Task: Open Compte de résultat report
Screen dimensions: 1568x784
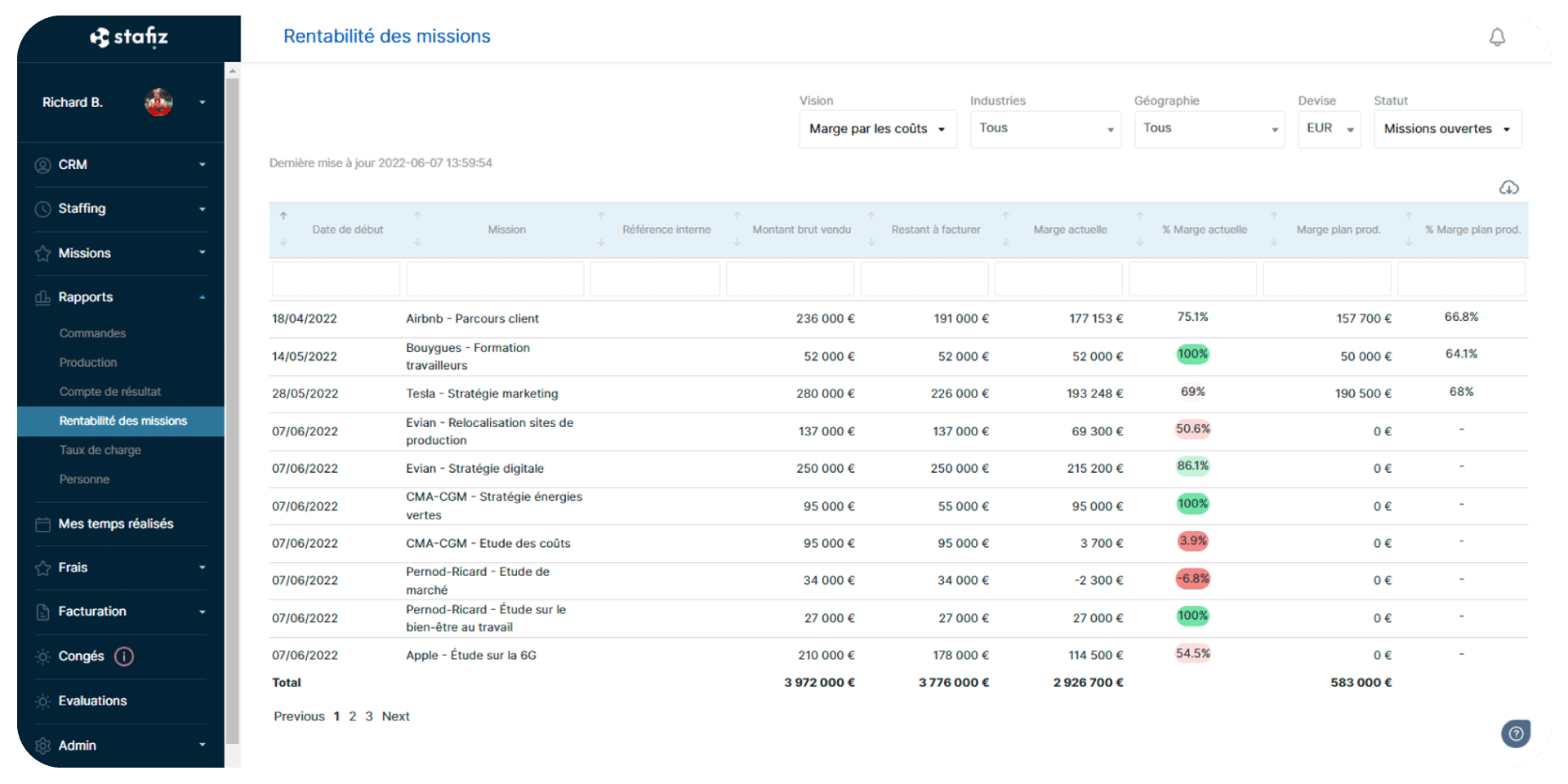Action: (110, 392)
